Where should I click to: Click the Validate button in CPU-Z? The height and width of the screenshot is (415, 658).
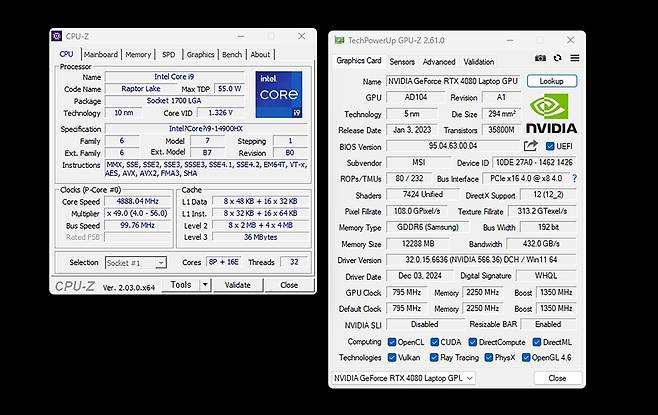[x=238, y=285]
